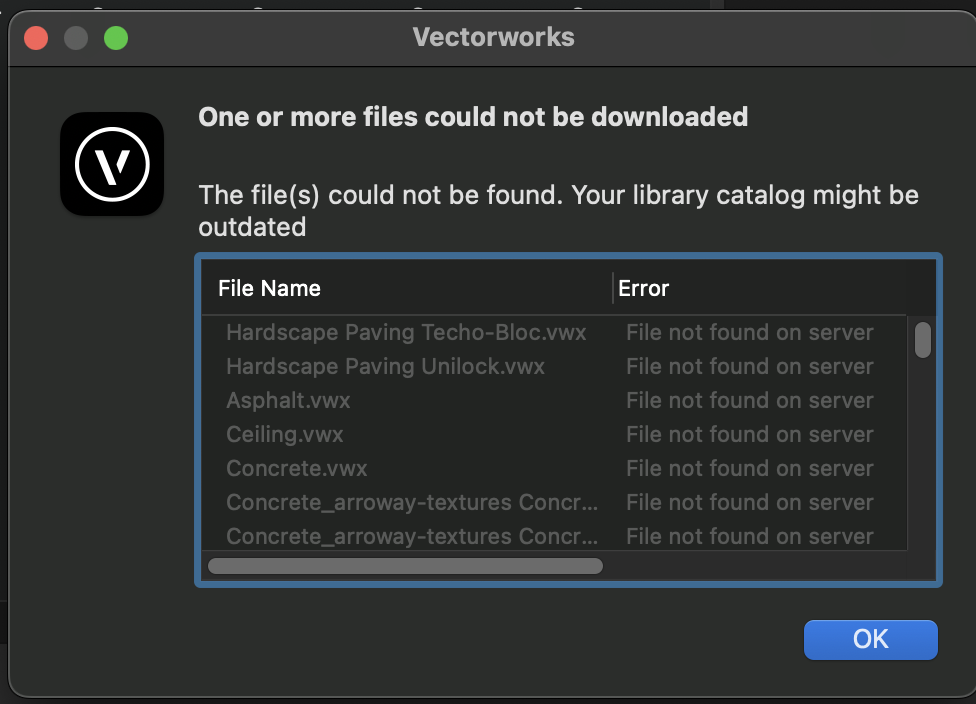Select the Ceiling.vwx file name
Image resolution: width=976 pixels, height=704 pixels.
point(285,434)
